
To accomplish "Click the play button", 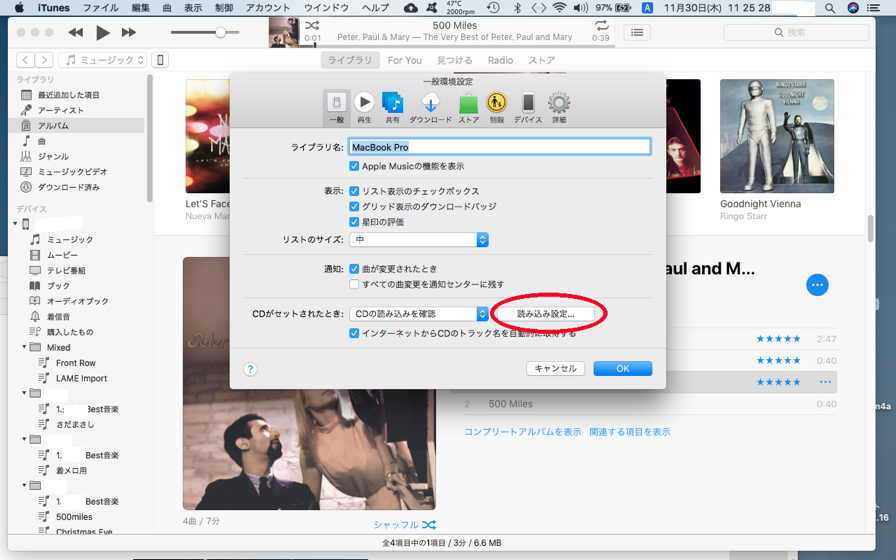I will coord(103,33).
